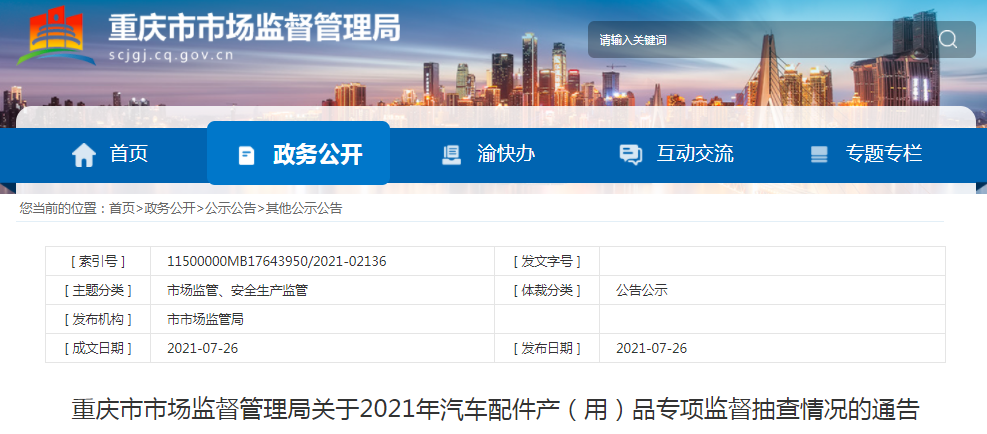Go to 首页 in the breadcrumb
Viewport: 987px width, 434px height.
click(x=122, y=208)
